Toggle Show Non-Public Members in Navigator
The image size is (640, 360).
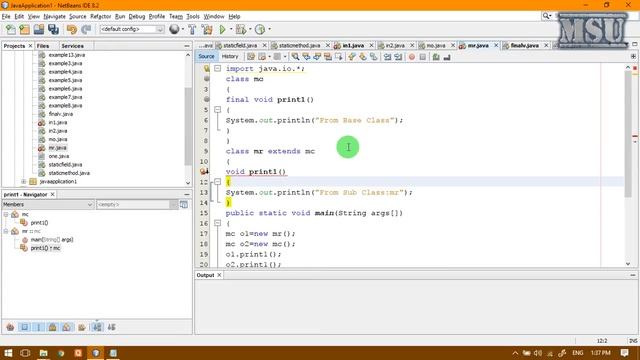click(53, 327)
